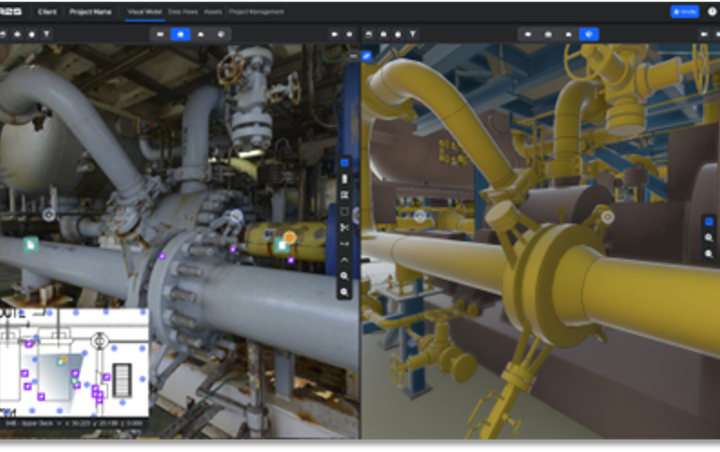
Task: Open the help icon at top right
Action: (x=712, y=11)
